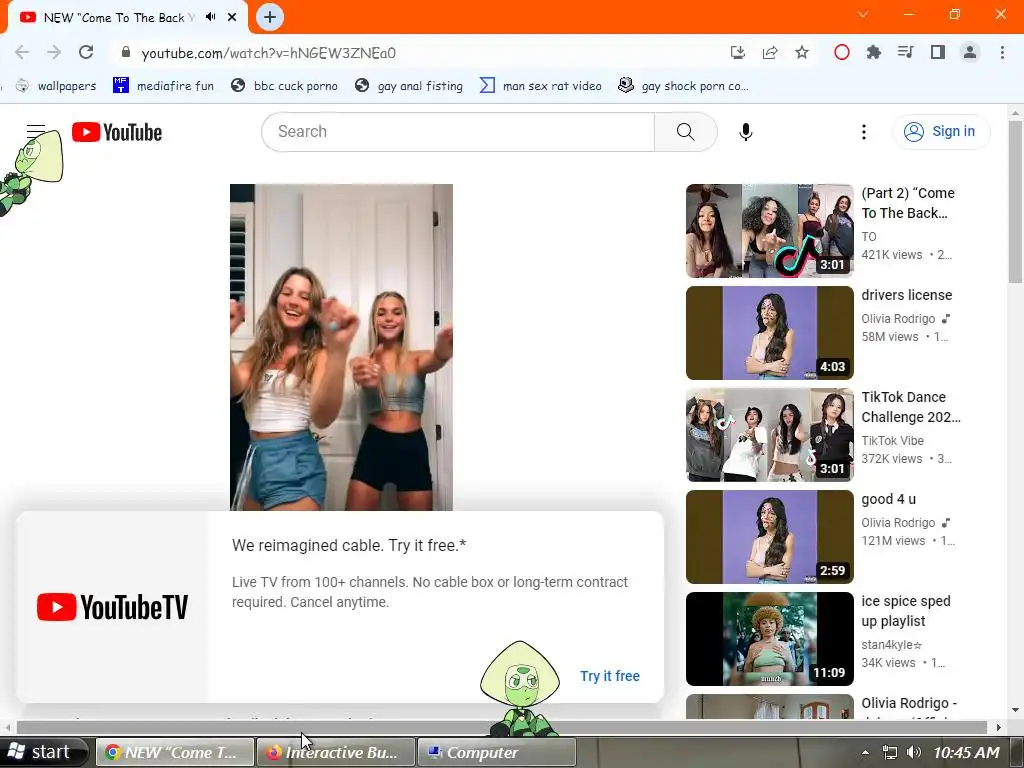Reload the page

coord(86,53)
